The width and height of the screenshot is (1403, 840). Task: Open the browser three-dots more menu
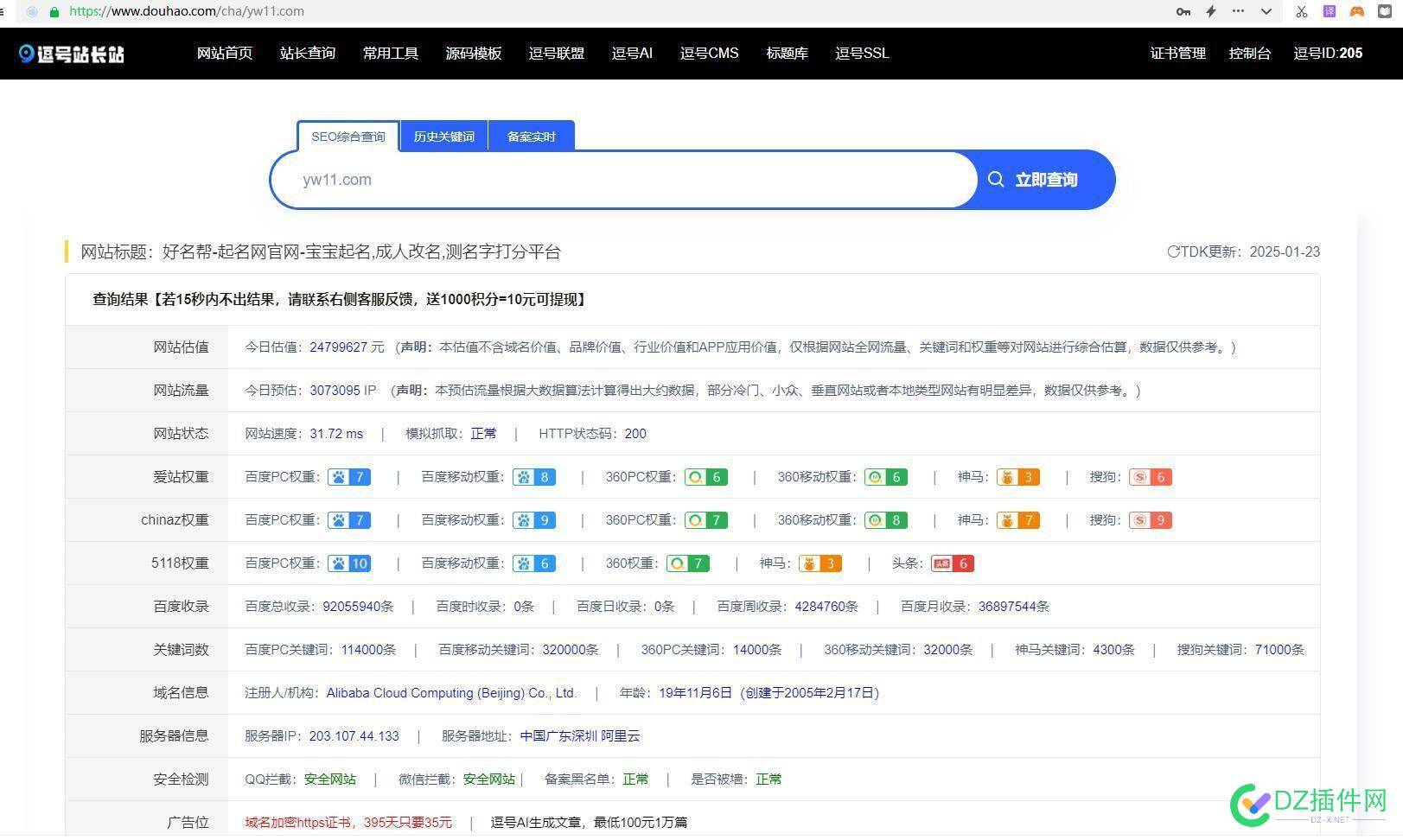(1238, 11)
